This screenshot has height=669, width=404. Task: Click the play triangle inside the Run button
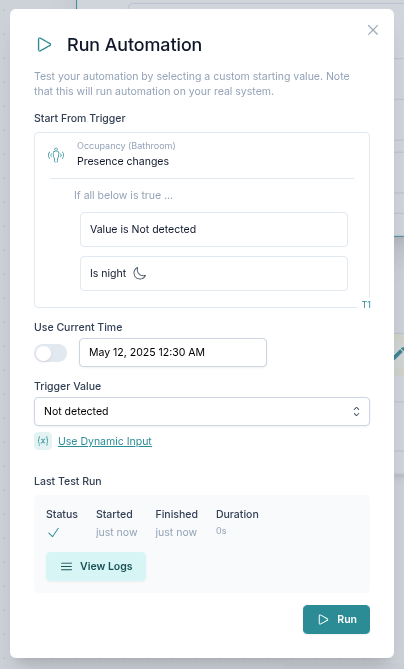point(323,620)
